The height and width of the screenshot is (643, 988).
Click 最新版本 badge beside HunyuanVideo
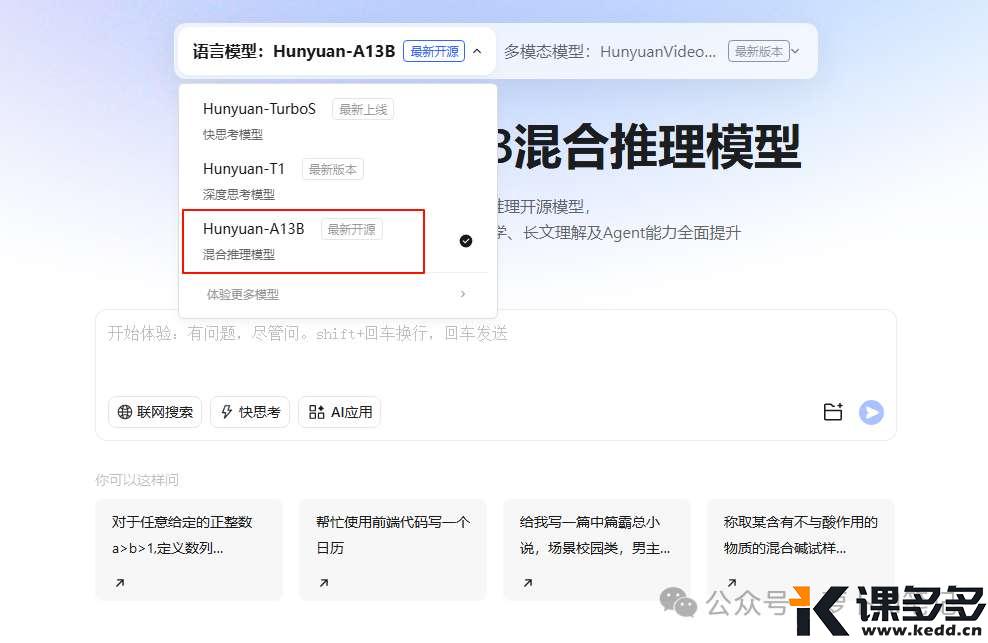759,52
